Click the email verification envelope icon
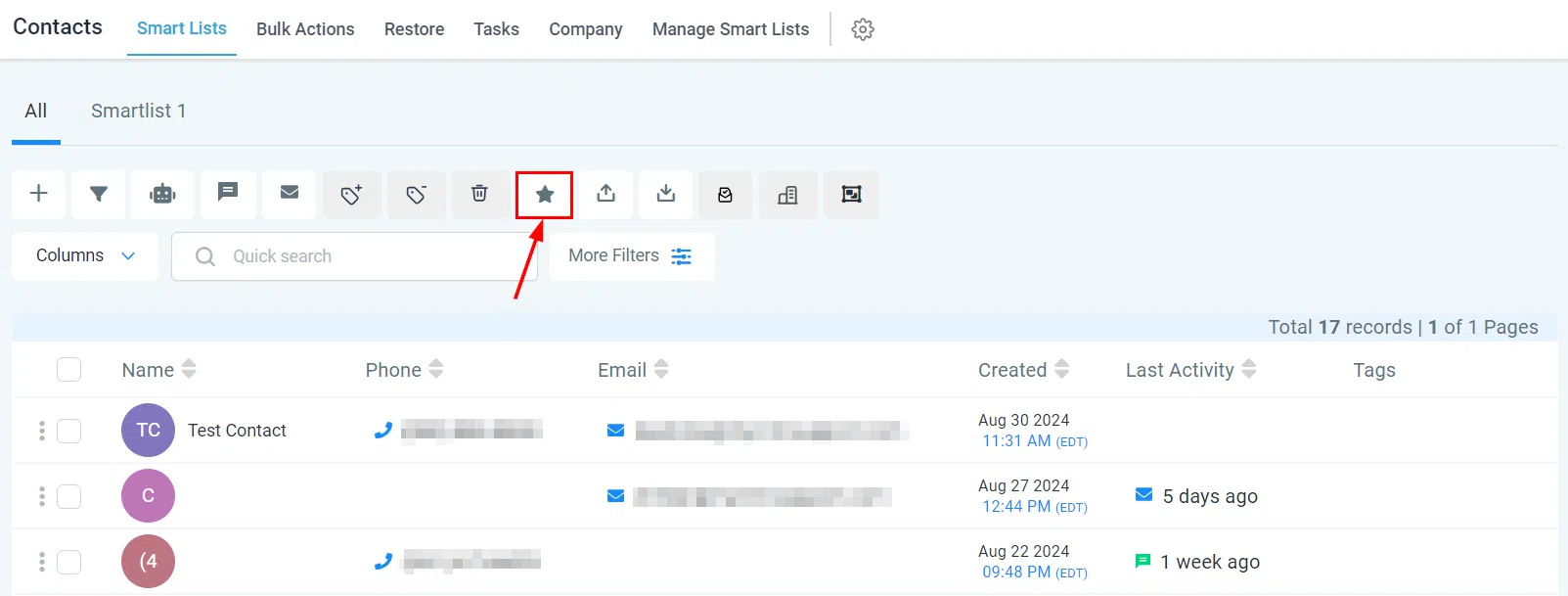Image resolution: width=1568 pixels, height=596 pixels. [726, 194]
